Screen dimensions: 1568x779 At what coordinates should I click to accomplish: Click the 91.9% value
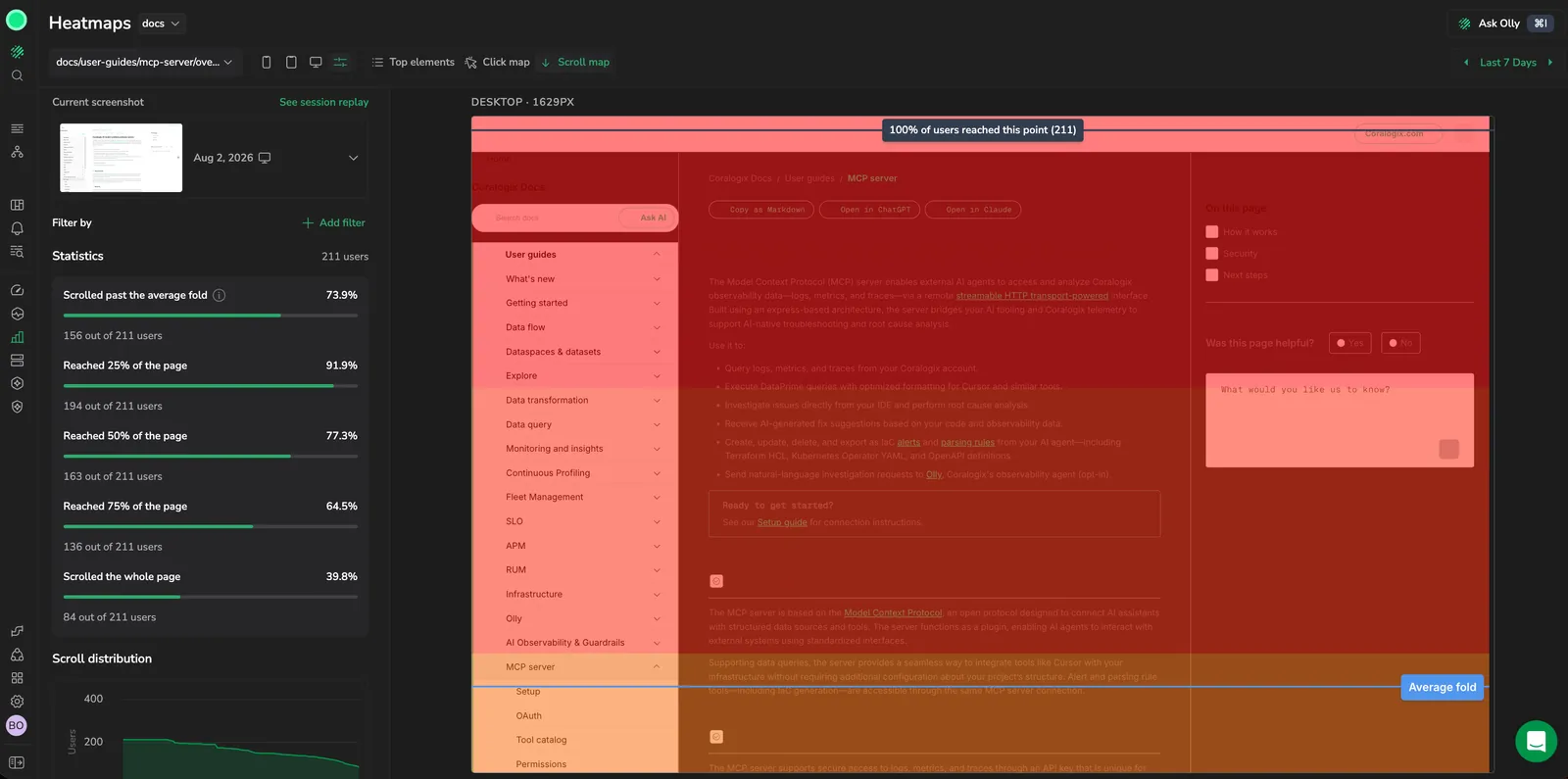341,365
